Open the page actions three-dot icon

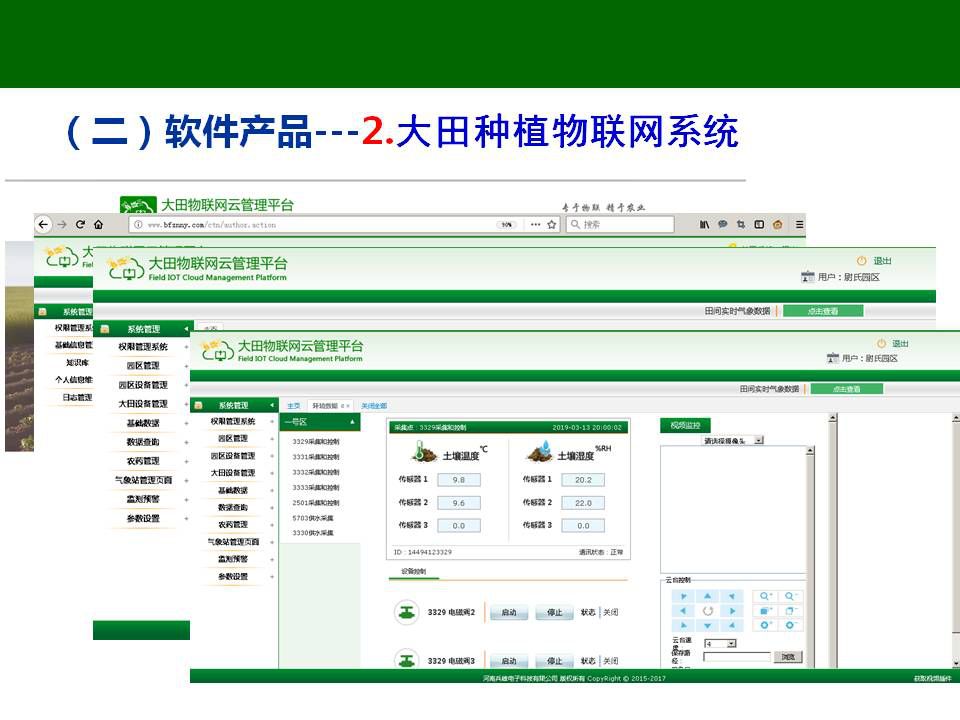pyautogui.click(x=536, y=225)
